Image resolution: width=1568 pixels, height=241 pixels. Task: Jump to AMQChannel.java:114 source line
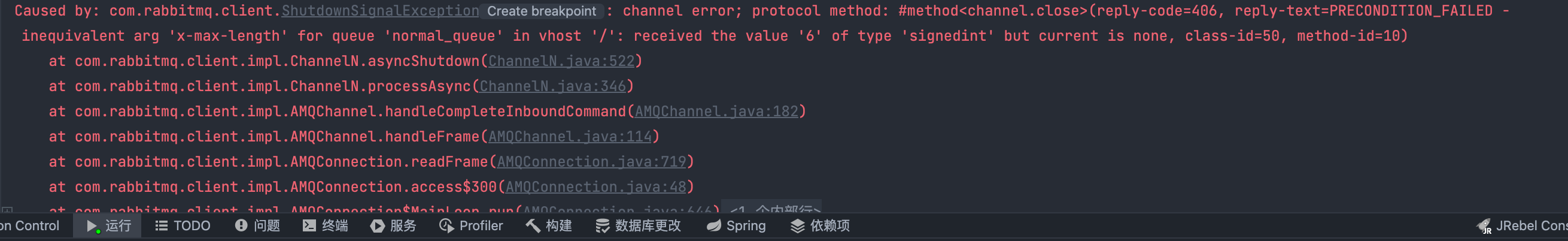(570, 136)
